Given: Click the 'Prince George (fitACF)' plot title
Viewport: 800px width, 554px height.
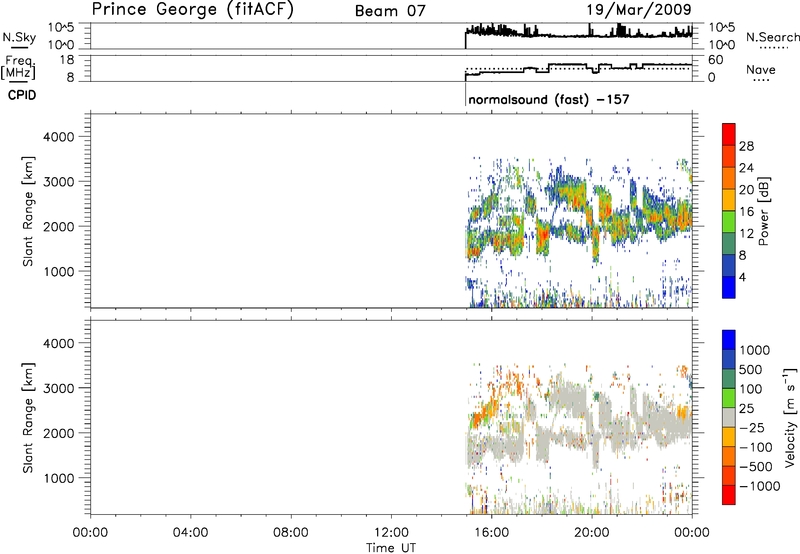Looking at the screenshot, I should (x=192, y=9).
